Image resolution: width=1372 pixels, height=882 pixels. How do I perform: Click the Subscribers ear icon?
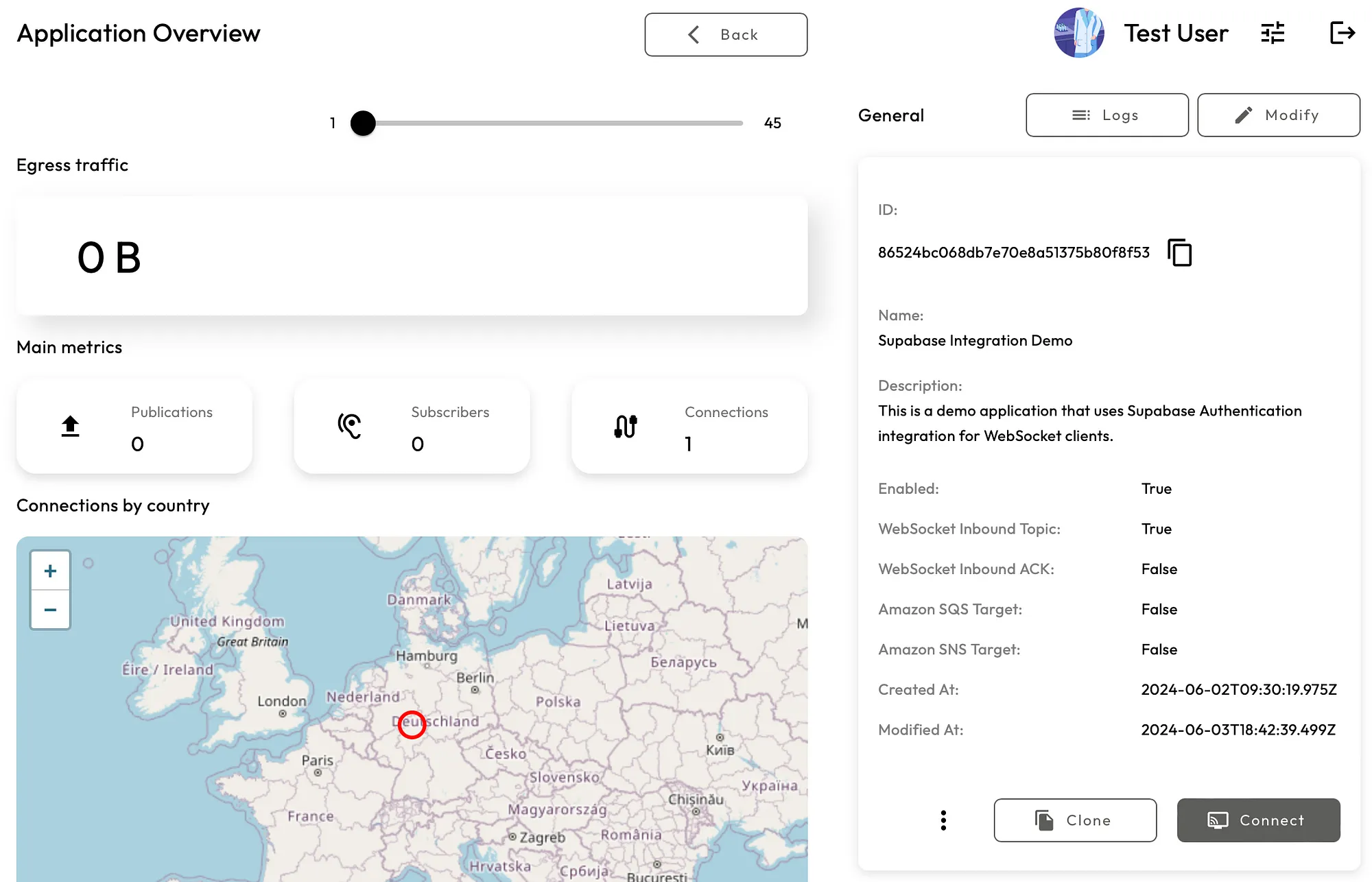[349, 426]
